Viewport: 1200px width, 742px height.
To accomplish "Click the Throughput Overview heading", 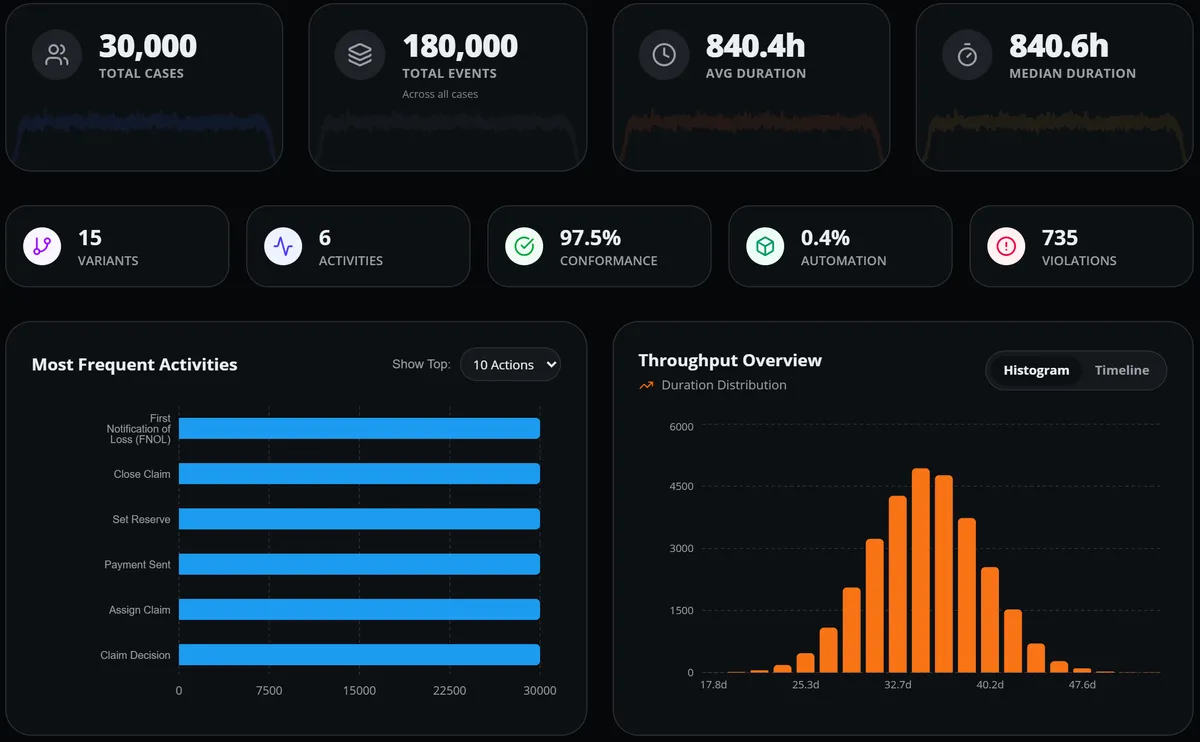I will pos(730,360).
